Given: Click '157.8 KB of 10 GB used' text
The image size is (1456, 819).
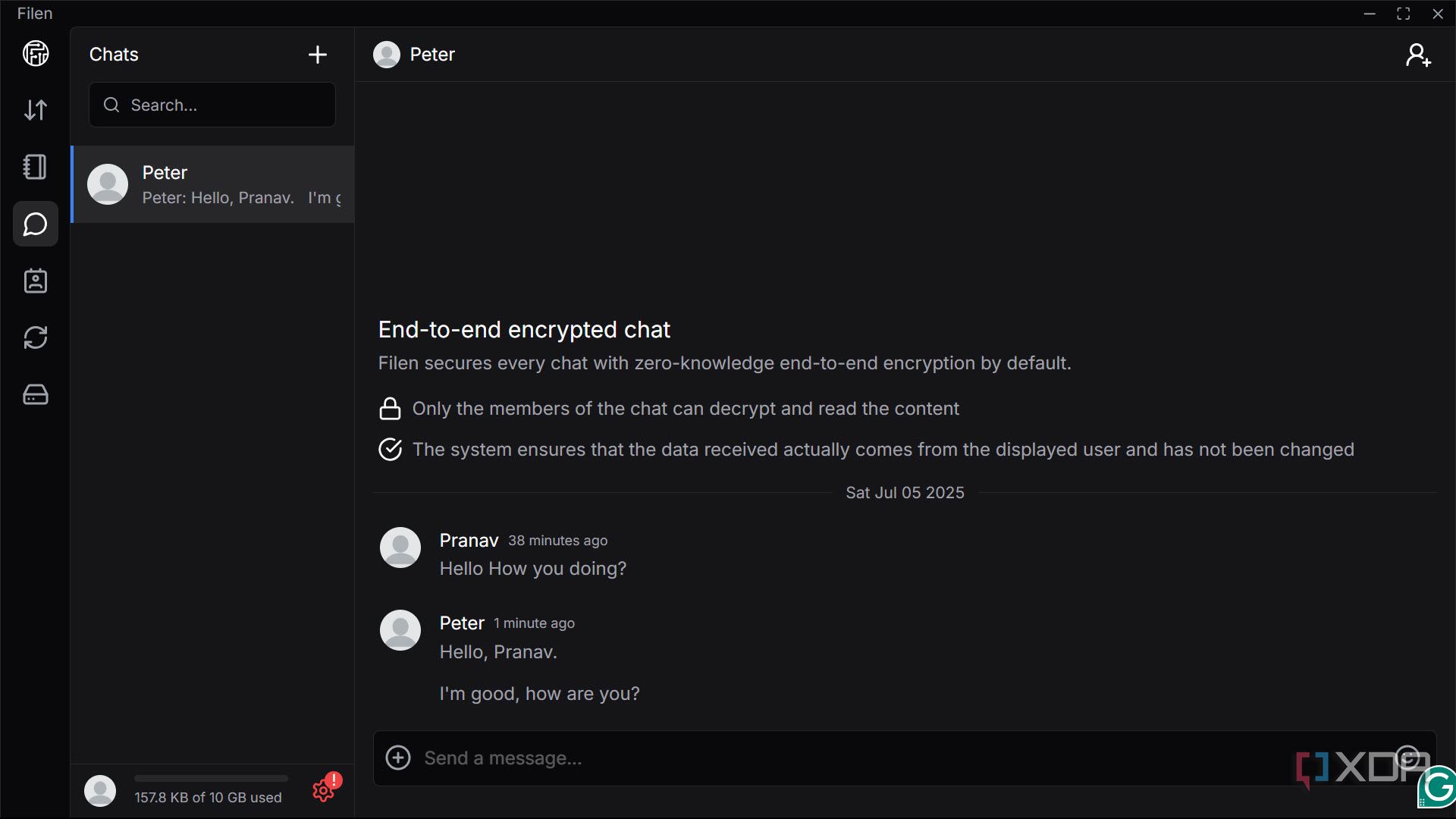Looking at the screenshot, I should [208, 798].
